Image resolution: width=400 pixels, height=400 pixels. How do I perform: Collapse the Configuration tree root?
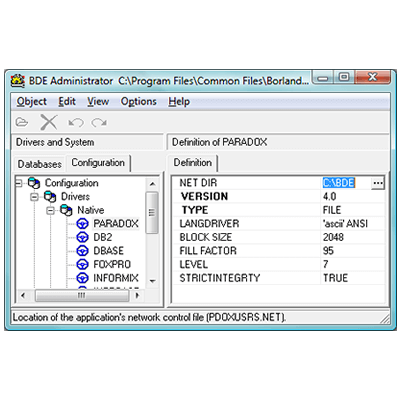pyautogui.click(x=19, y=183)
